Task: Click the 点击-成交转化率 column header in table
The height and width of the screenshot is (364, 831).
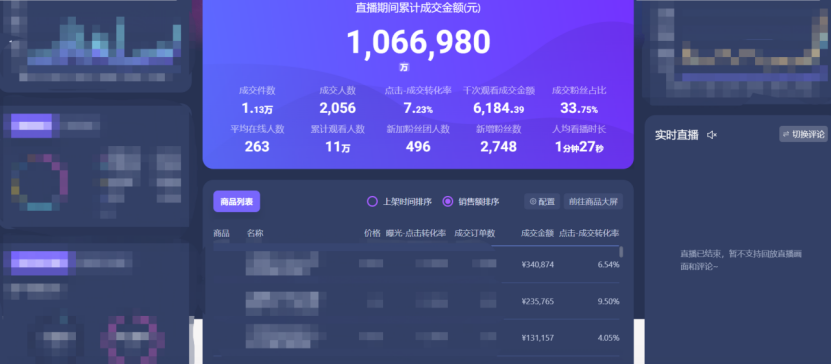Action: [589, 233]
